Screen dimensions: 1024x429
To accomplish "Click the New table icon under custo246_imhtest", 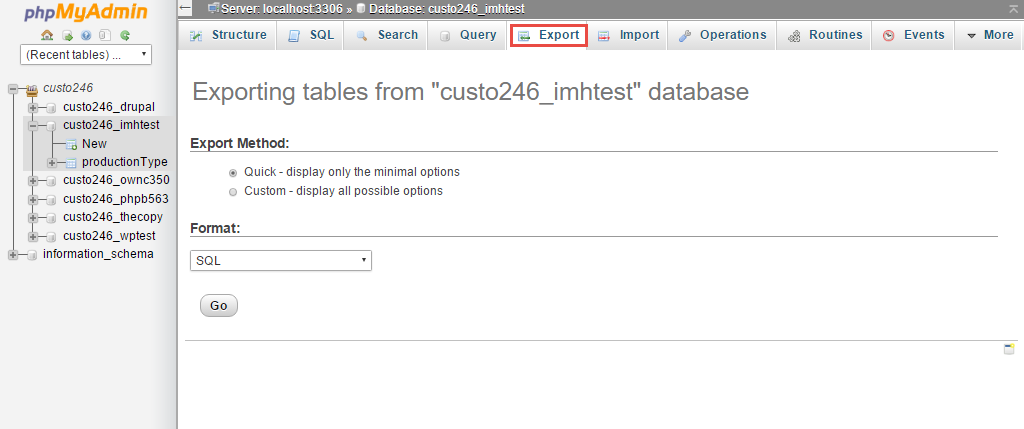I will (x=71, y=144).
